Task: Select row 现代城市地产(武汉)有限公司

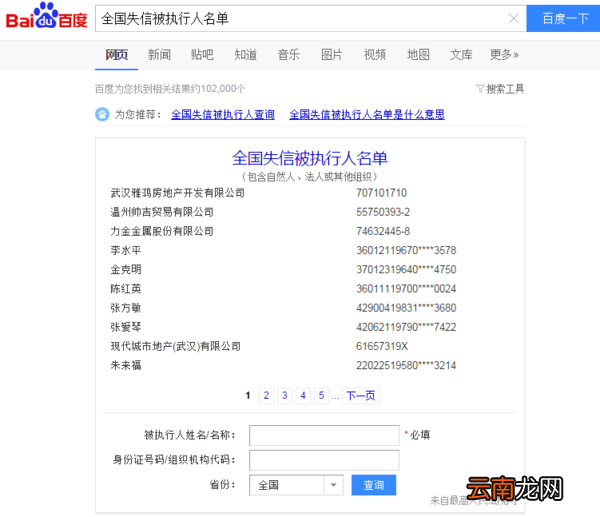Action: (175, 346)
